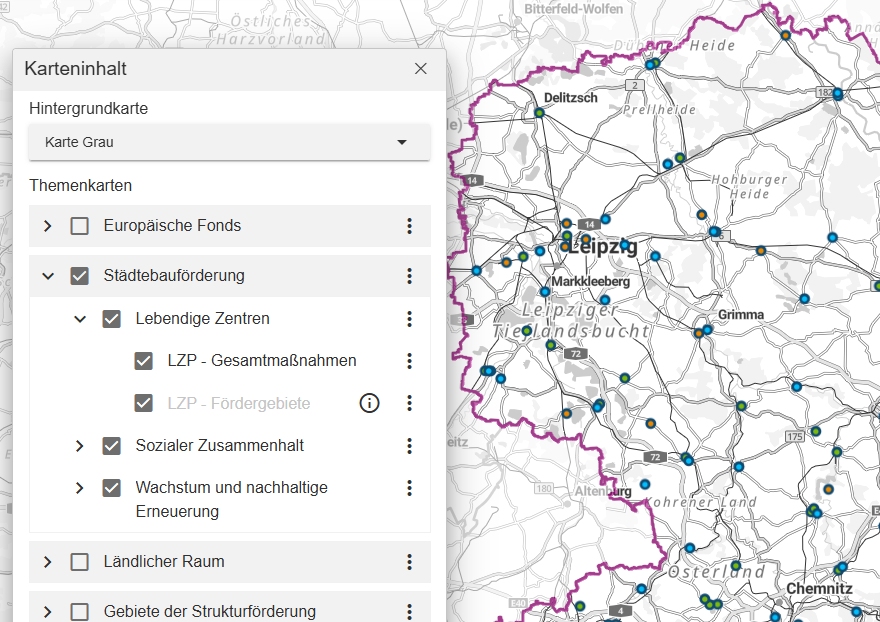Expand the Sozialer Zusammenhalt group

click(x=79, y=446)
